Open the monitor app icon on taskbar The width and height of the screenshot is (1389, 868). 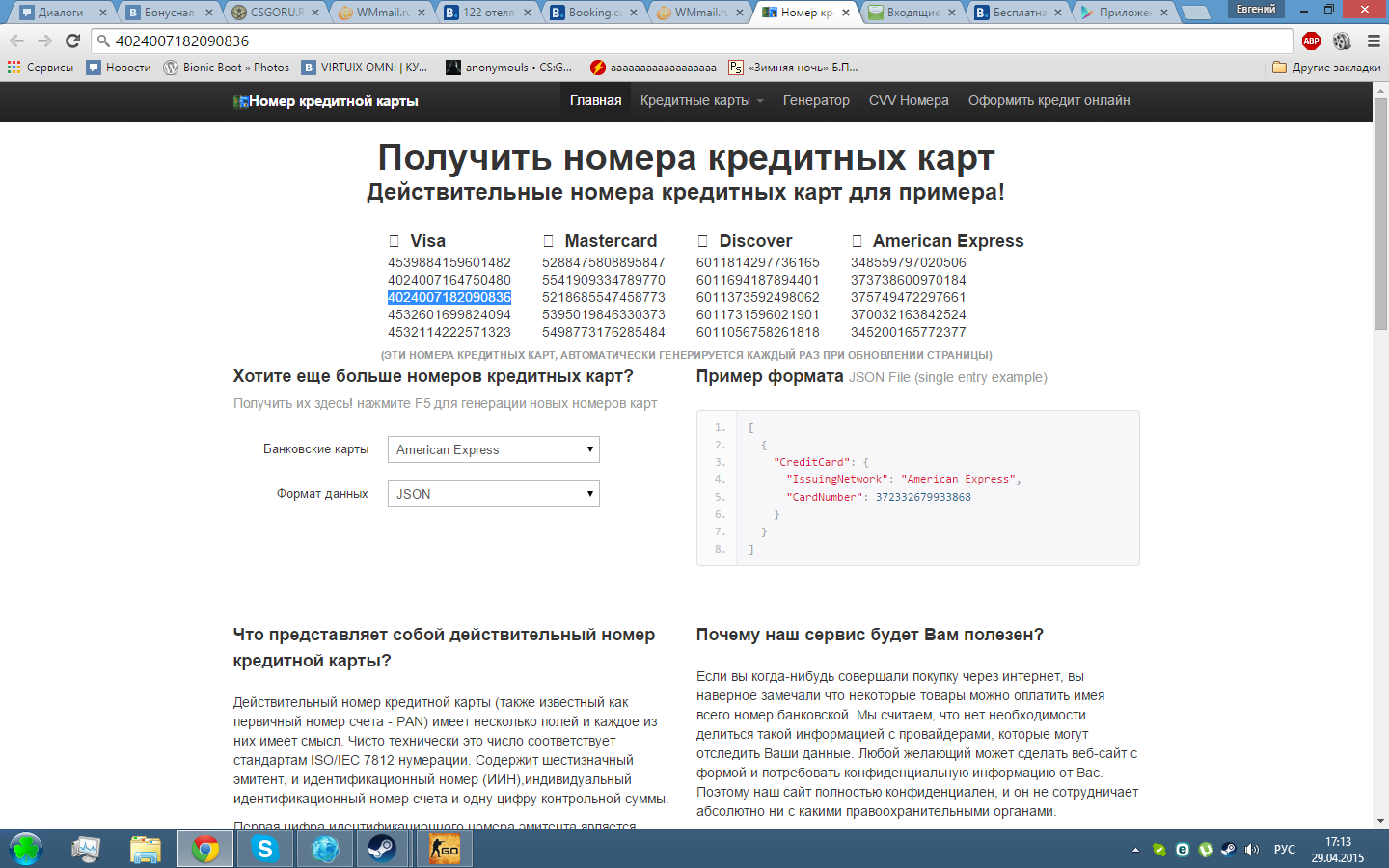[x=86, y=849]
